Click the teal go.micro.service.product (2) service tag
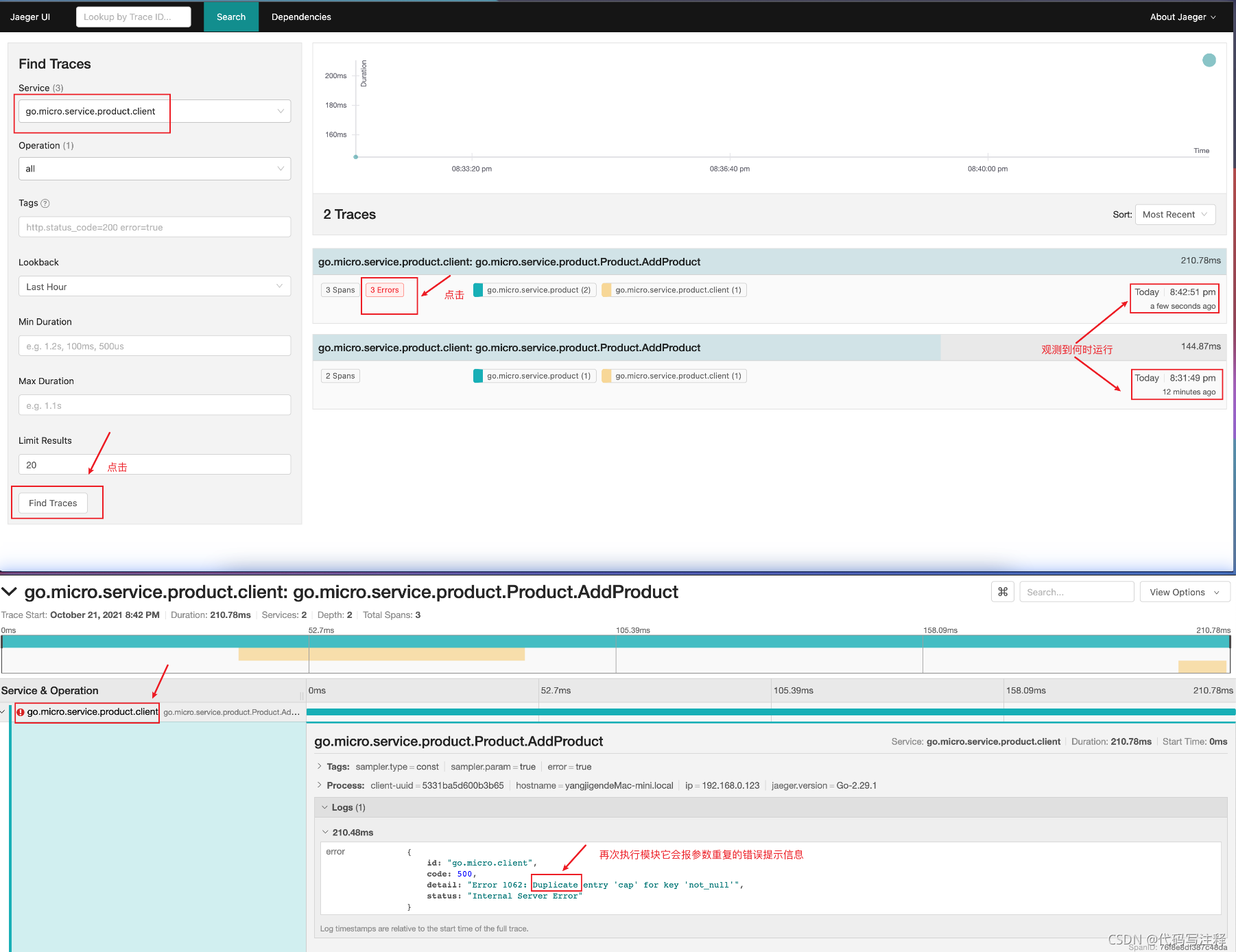This screenshot has height=952, width=1236. [x=533, y=290]
